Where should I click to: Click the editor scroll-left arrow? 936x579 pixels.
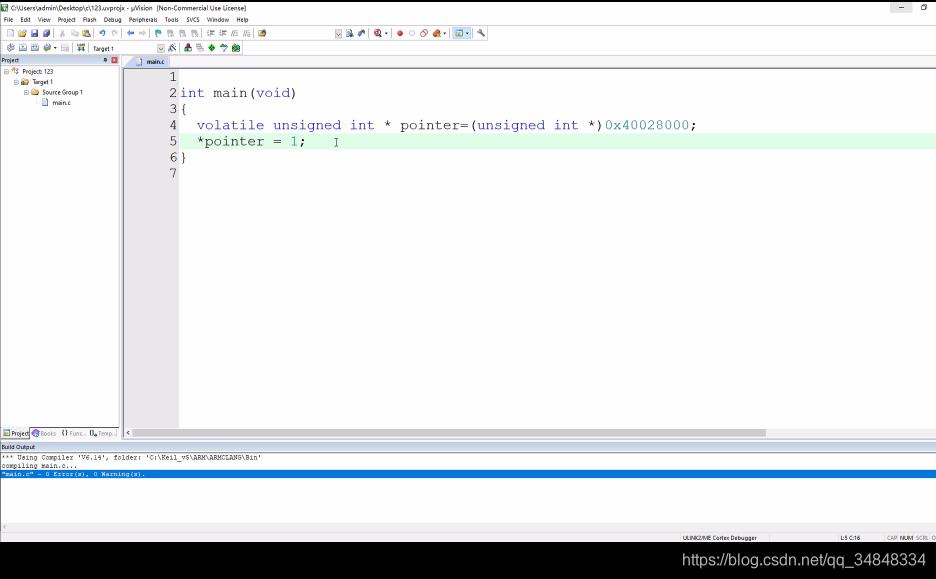pyautogui.click(x=128, y=433)
